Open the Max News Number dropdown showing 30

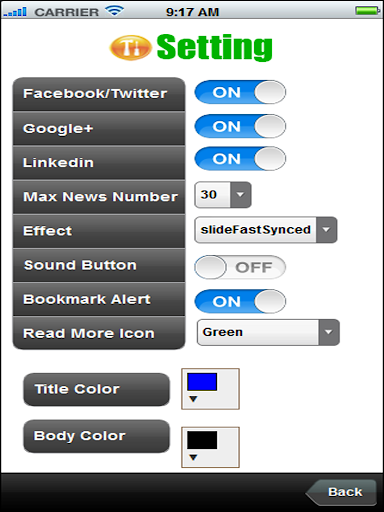point(223,195)
